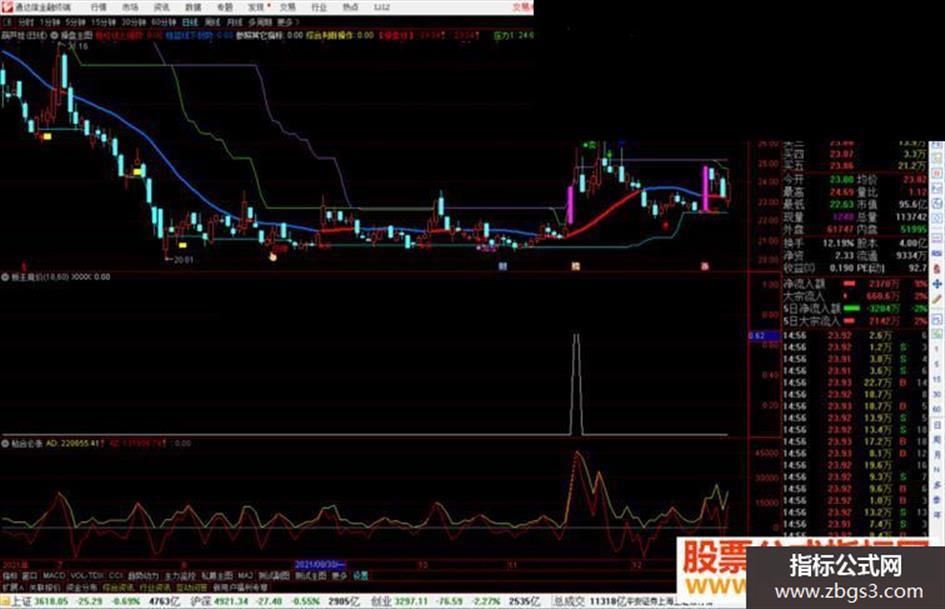This screenshot has width=945, height=609.
Task: Open the 发现 menu
Action: tap(256, 7)
